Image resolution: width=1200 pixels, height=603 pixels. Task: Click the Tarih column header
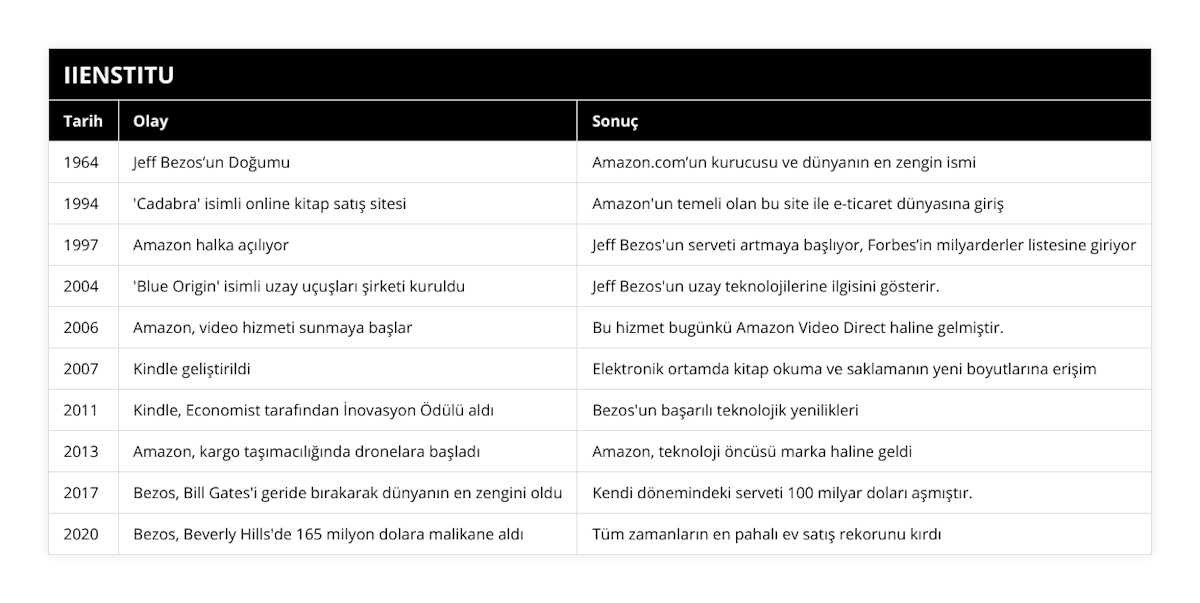click(x=81, y=121)
